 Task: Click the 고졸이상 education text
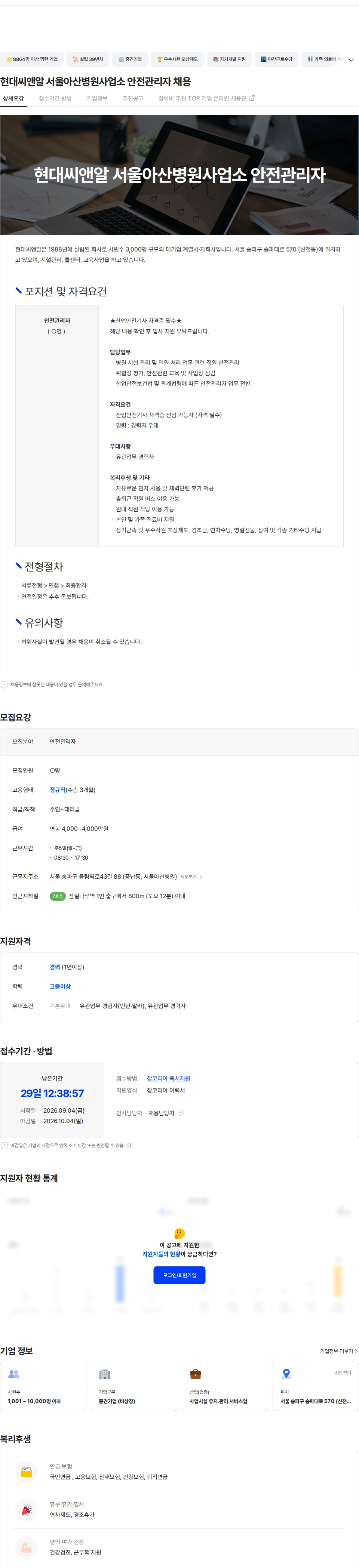point(60,986)
